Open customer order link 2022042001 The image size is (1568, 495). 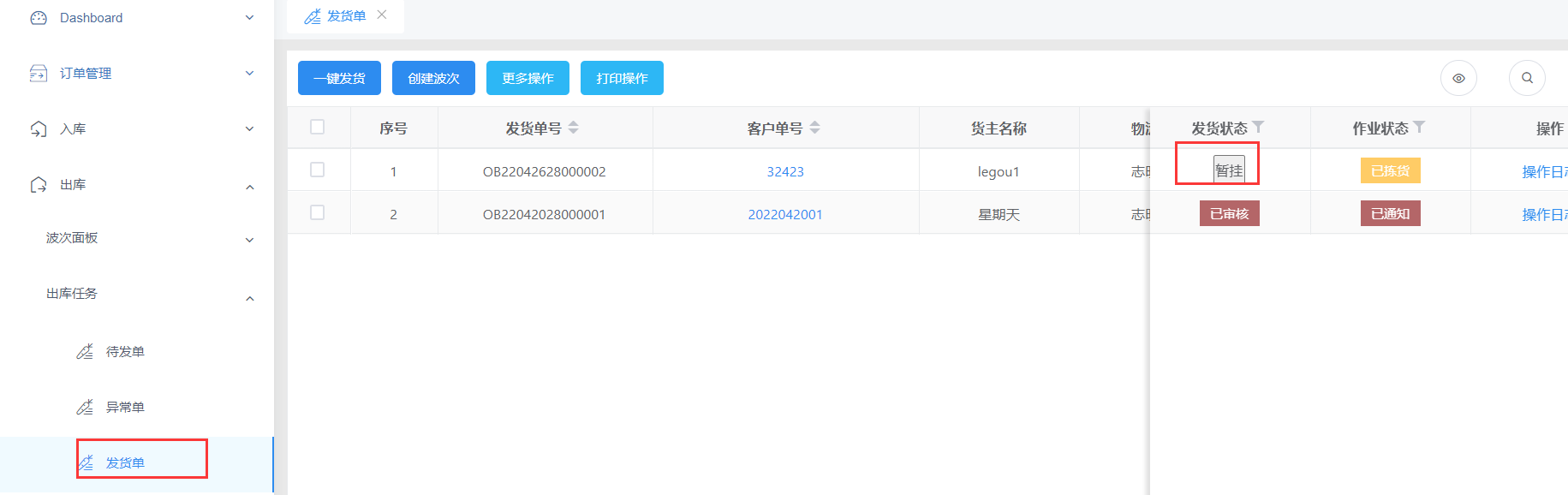point(785,214)
